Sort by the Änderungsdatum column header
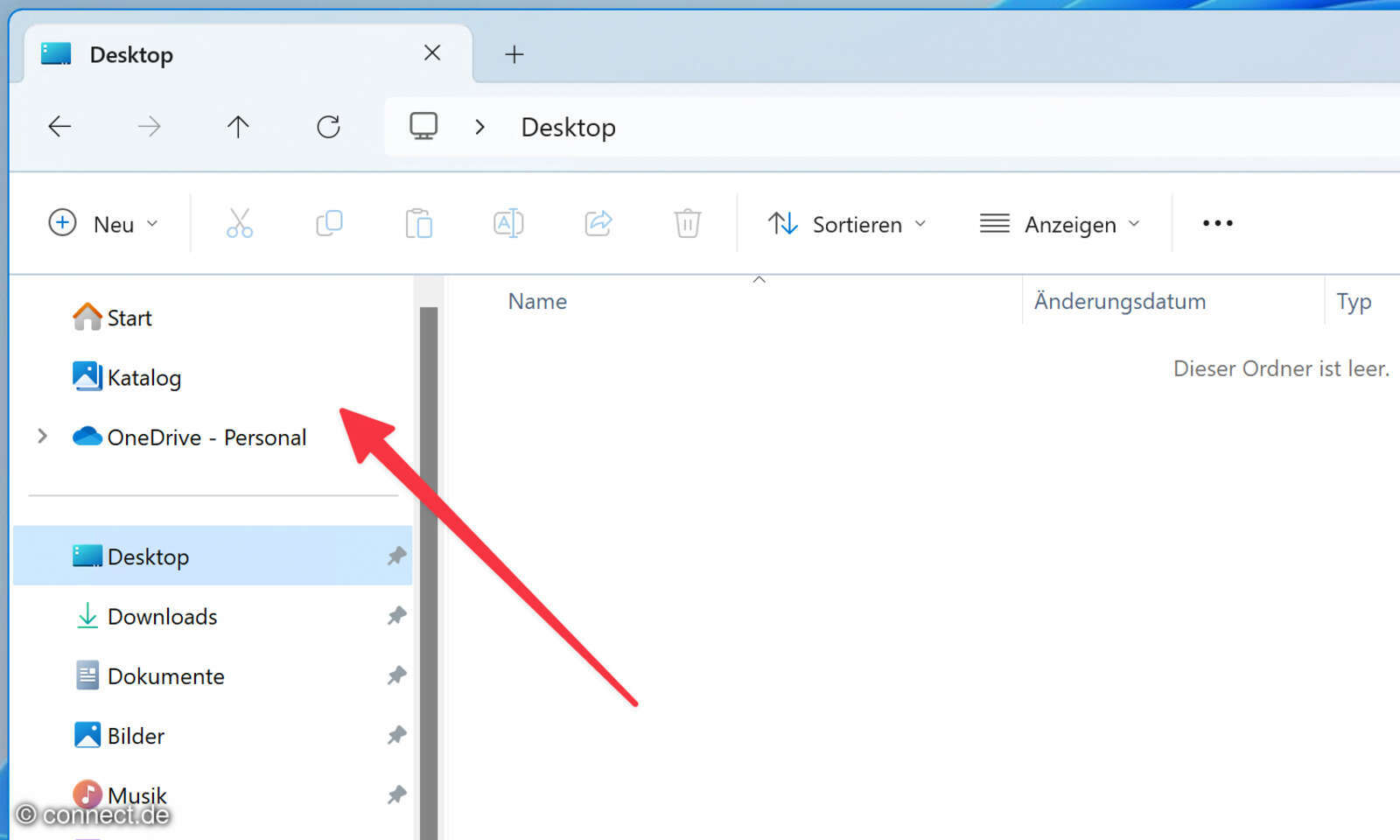 tap(1121, 301)
